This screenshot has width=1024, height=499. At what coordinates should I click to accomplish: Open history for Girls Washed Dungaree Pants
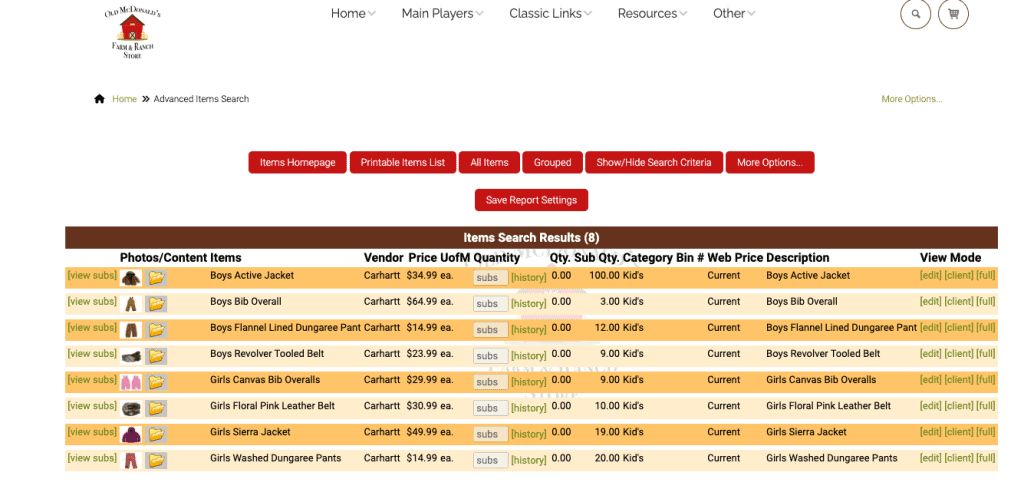528,460
